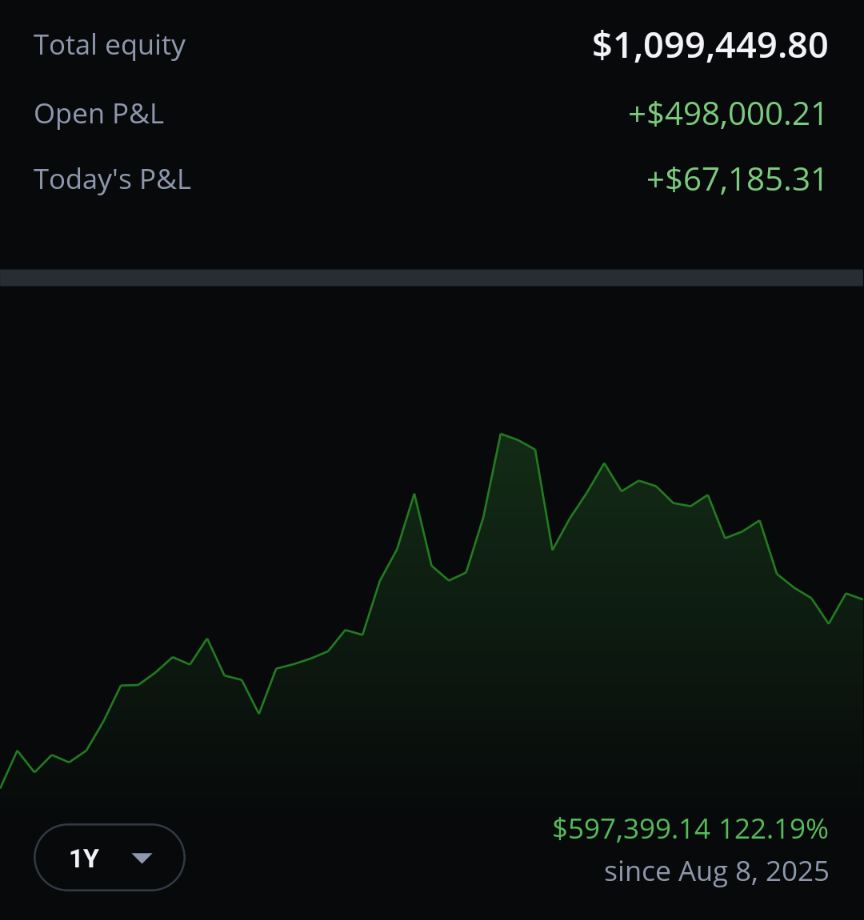
Task: Select Today's P&L value +$67,185.31
Action: [x=737, y=180]
